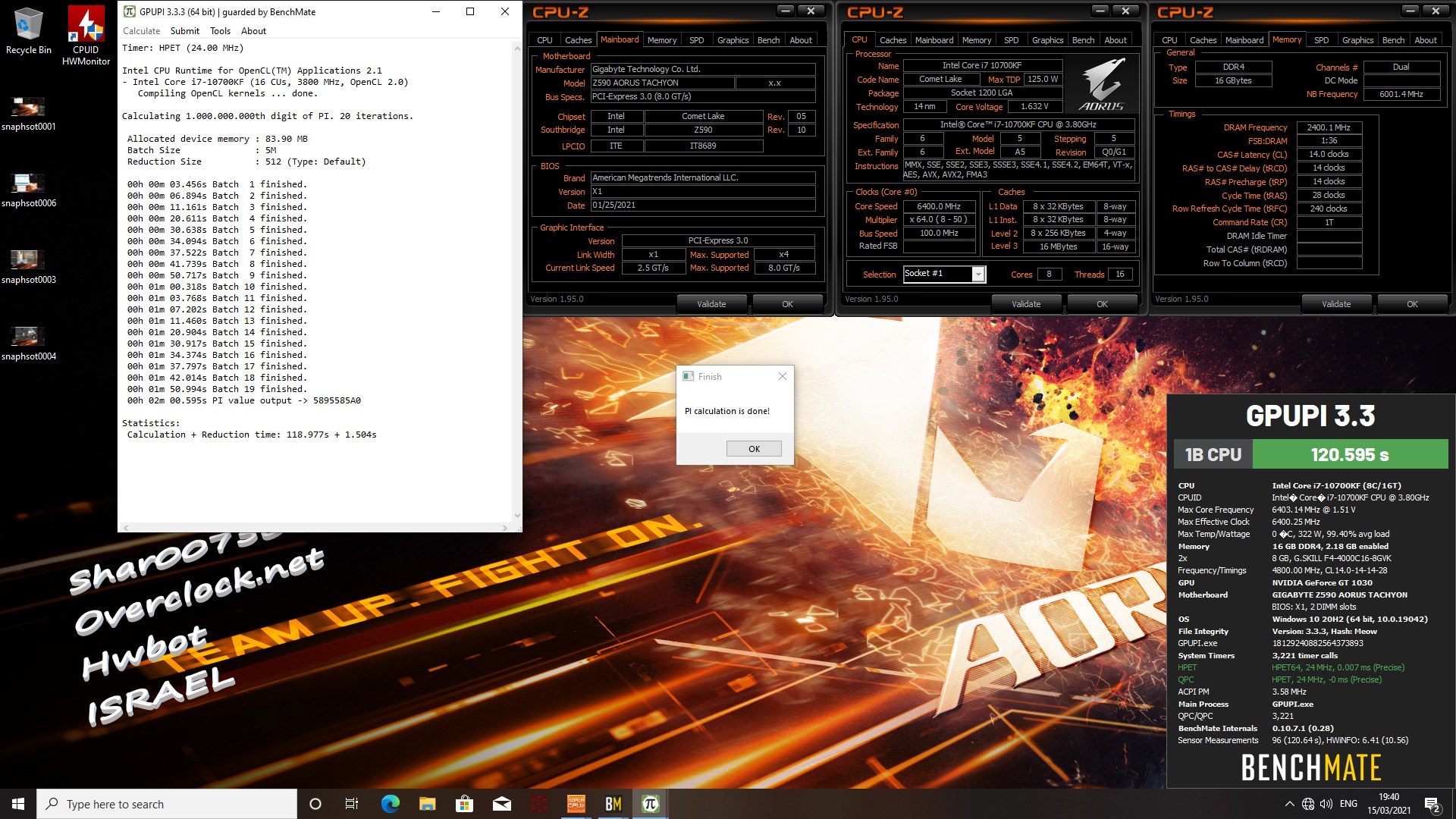The width and height of the screenshot is (1456, 819).
Task: Open Task View on the taskbar
Action: click(352, 804)
